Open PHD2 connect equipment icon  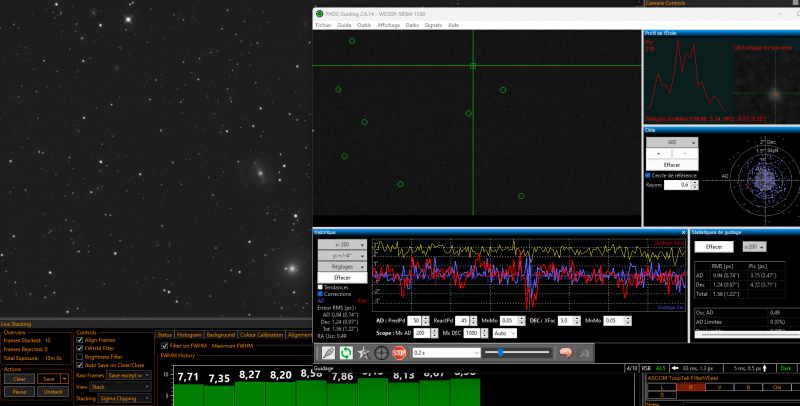[329, 352]
